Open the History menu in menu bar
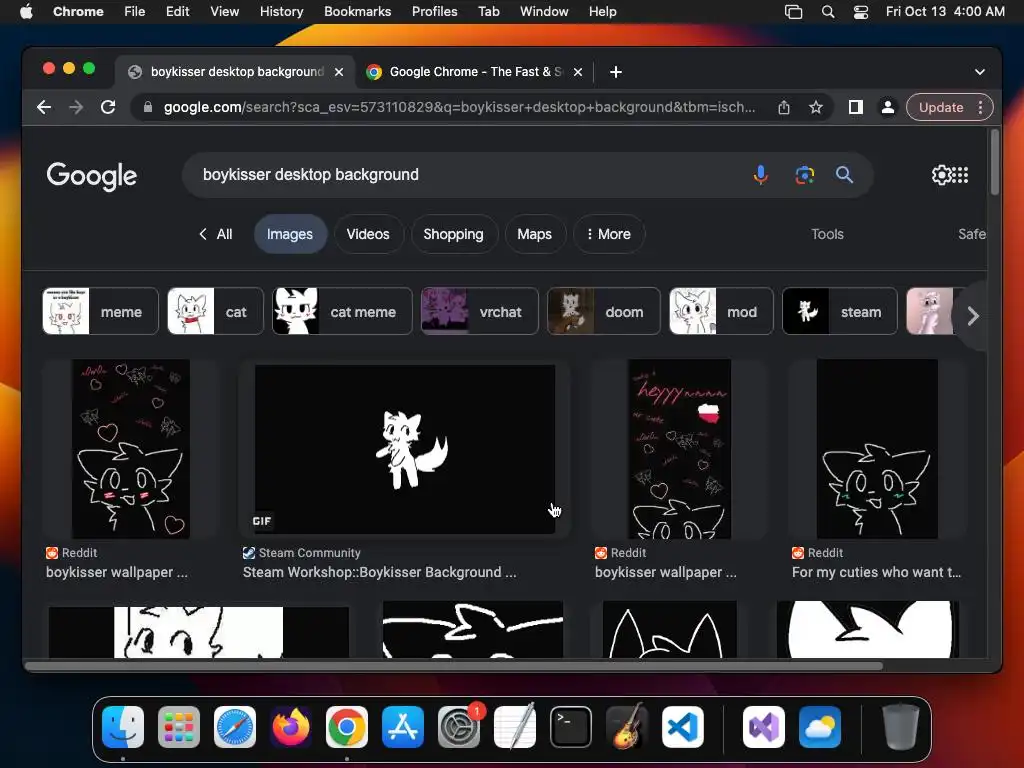 pos(281,12)
